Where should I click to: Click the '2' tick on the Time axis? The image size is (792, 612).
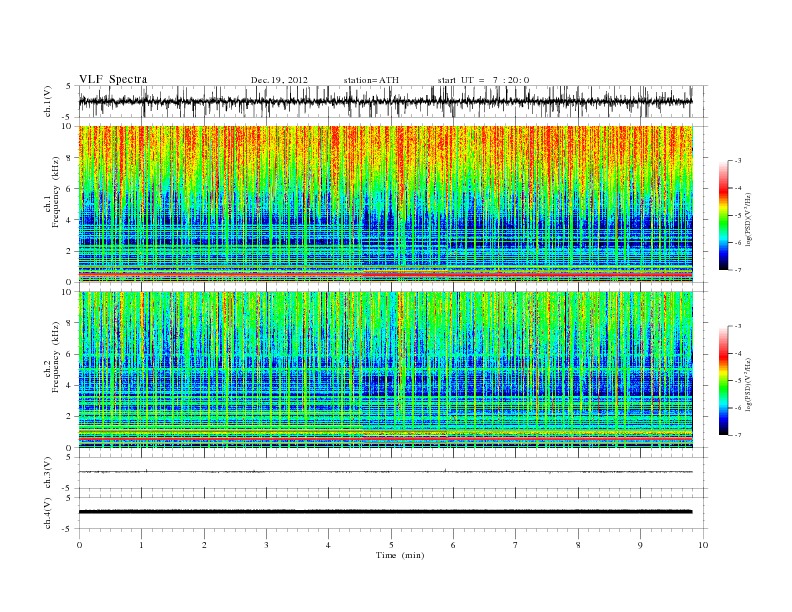(x=204, y=545)
